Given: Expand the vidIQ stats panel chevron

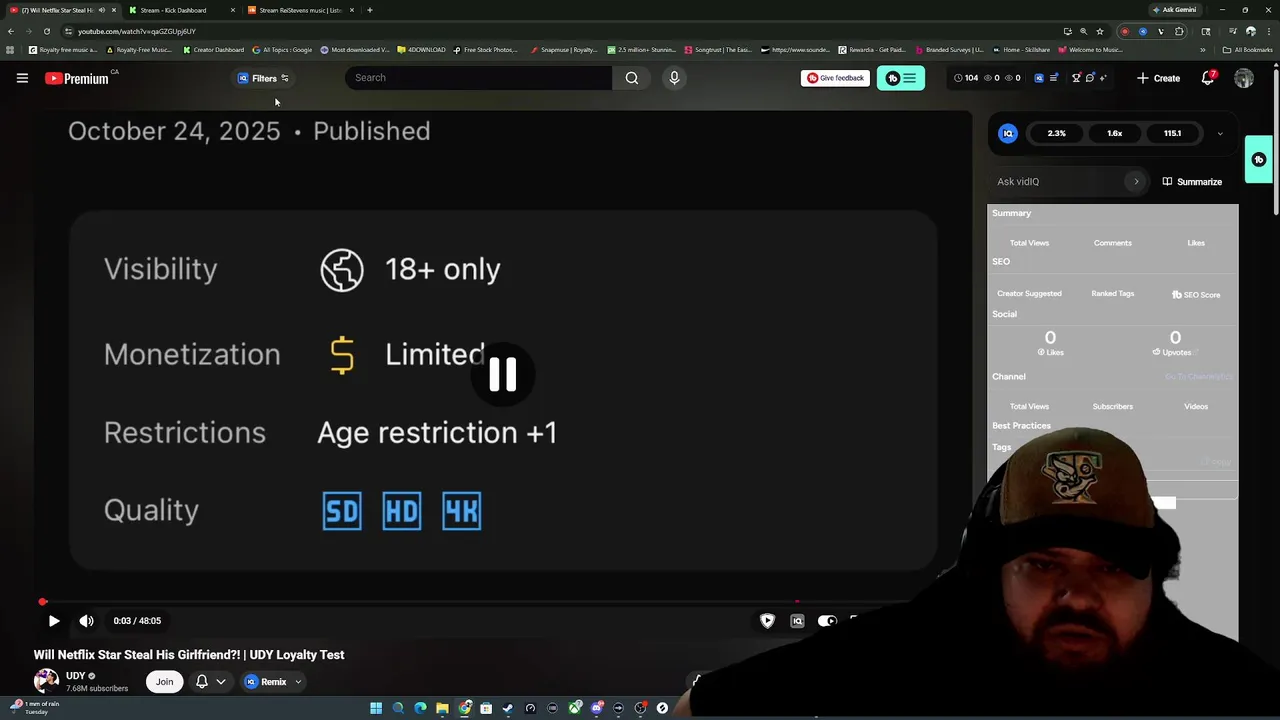Looking at the screenshot, I should tap(1220, 134).
